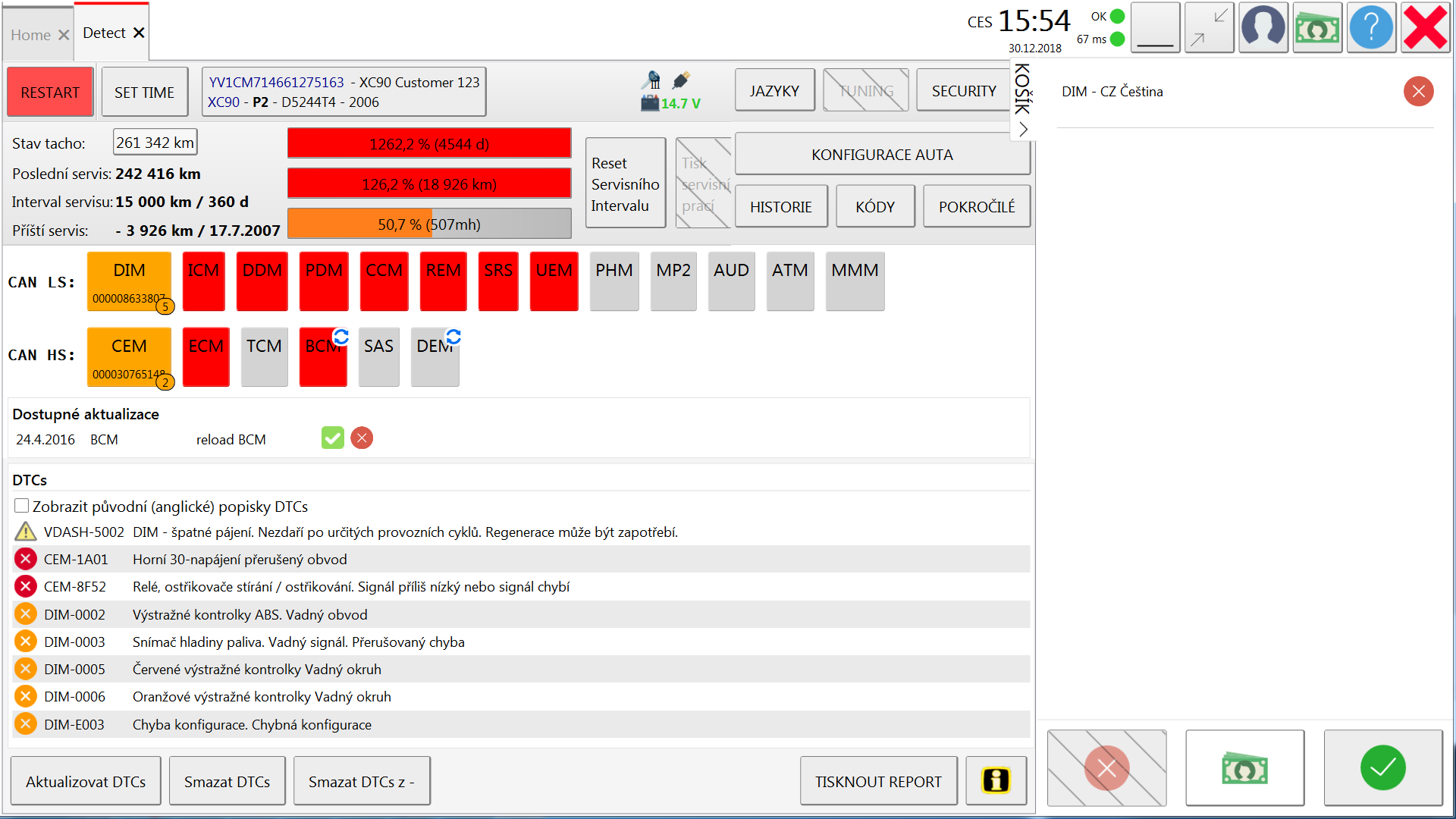This screenshot has height=819, width=1456.
Task: Open the user profile icon
Action: (x=1263, y=27)
